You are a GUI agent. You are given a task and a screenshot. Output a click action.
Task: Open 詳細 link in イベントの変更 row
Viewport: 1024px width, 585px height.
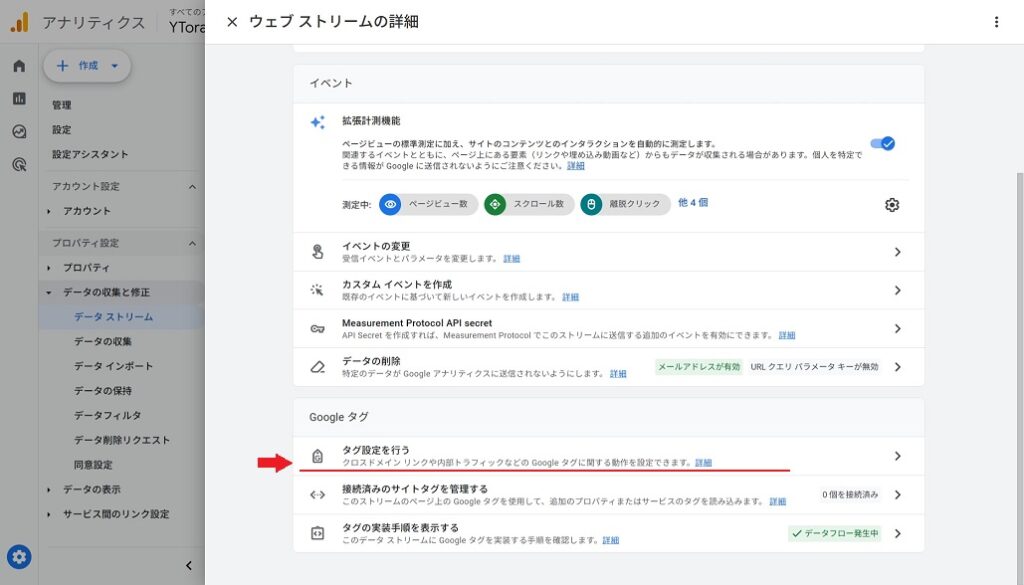(511, 259)
